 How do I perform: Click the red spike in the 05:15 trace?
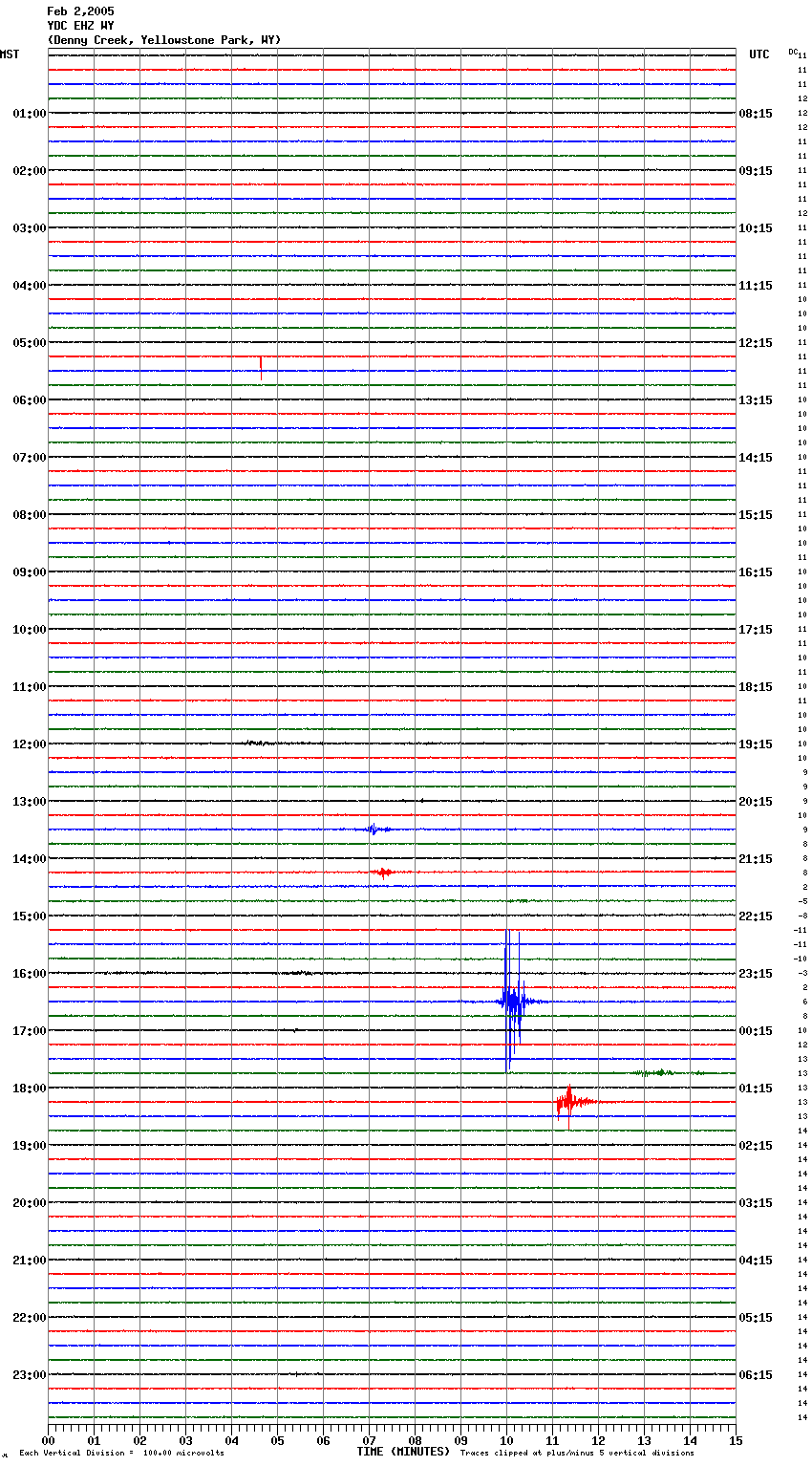[261, 367]
